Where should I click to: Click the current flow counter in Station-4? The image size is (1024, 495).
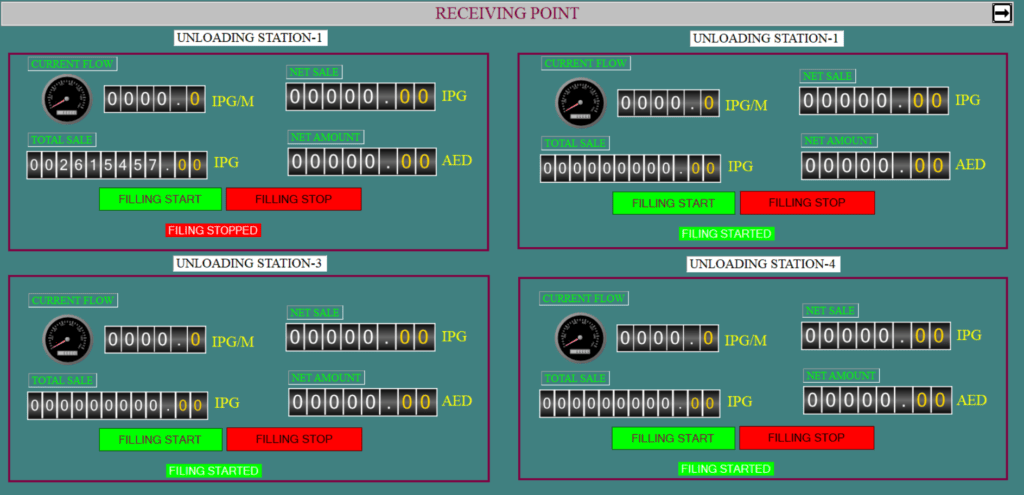click(668, 338)
